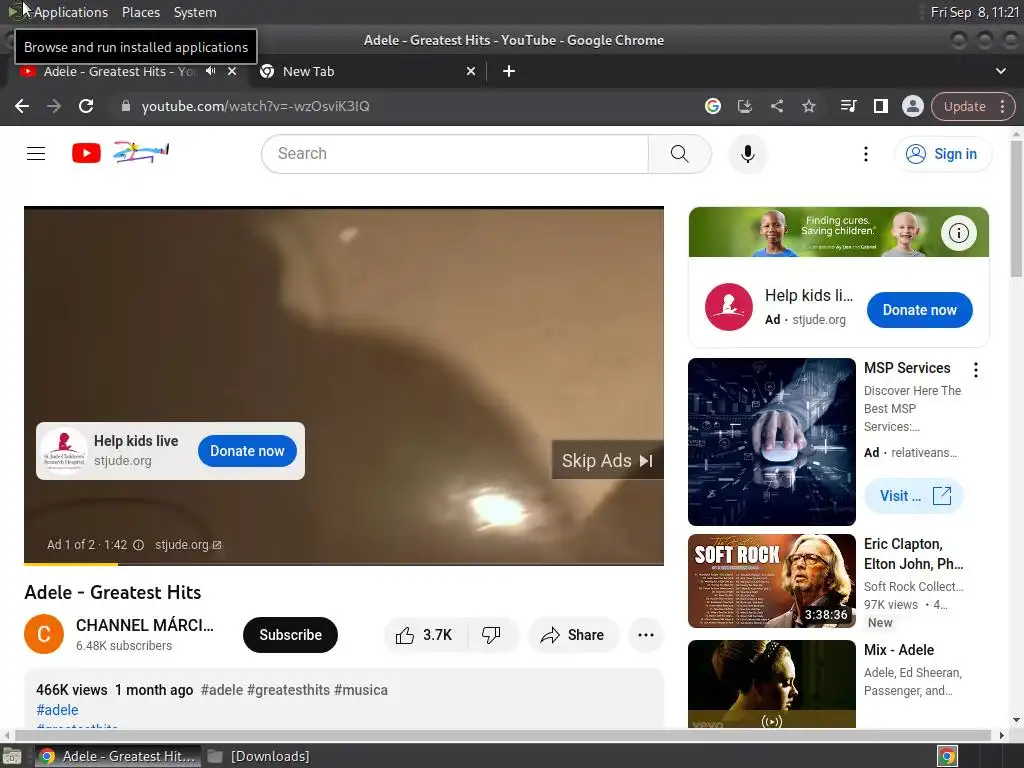Open options for MSP Services ad
This screenshot has width=1024, height=768.
976,370
